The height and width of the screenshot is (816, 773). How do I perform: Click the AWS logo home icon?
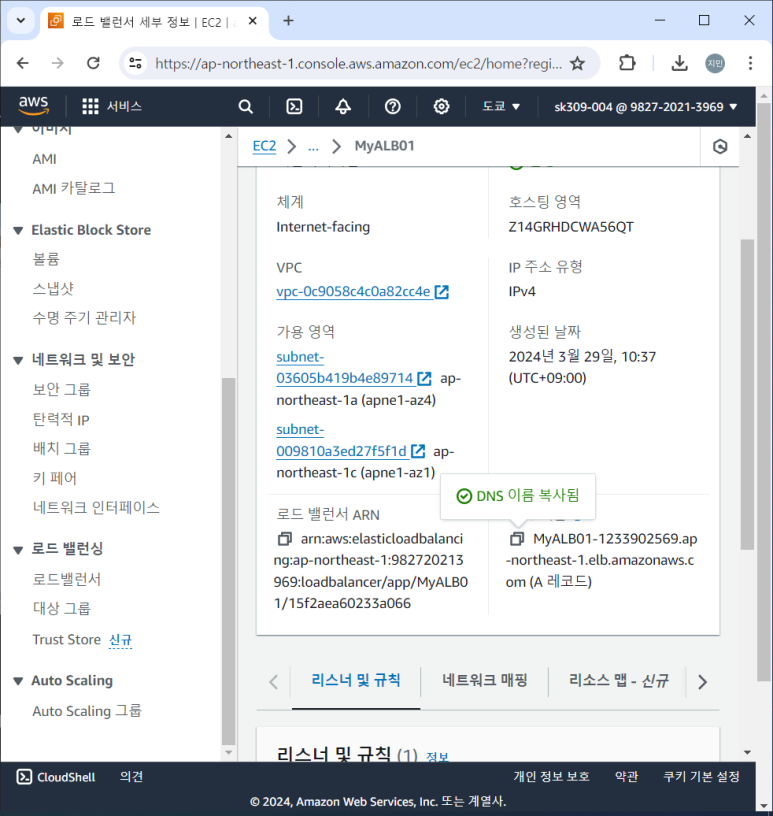34,106
